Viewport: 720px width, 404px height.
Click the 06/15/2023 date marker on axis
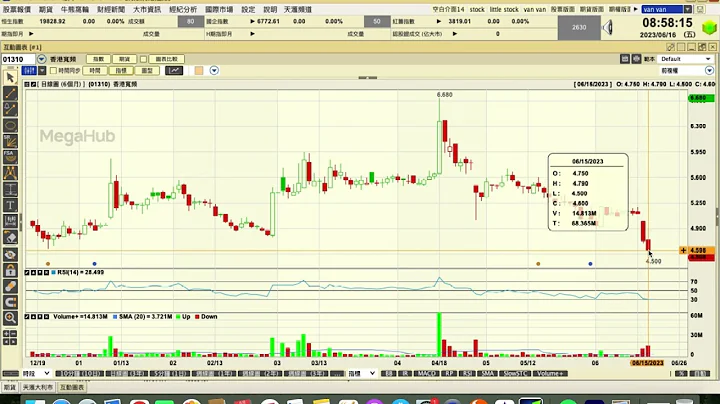click(x=647, y=363)
